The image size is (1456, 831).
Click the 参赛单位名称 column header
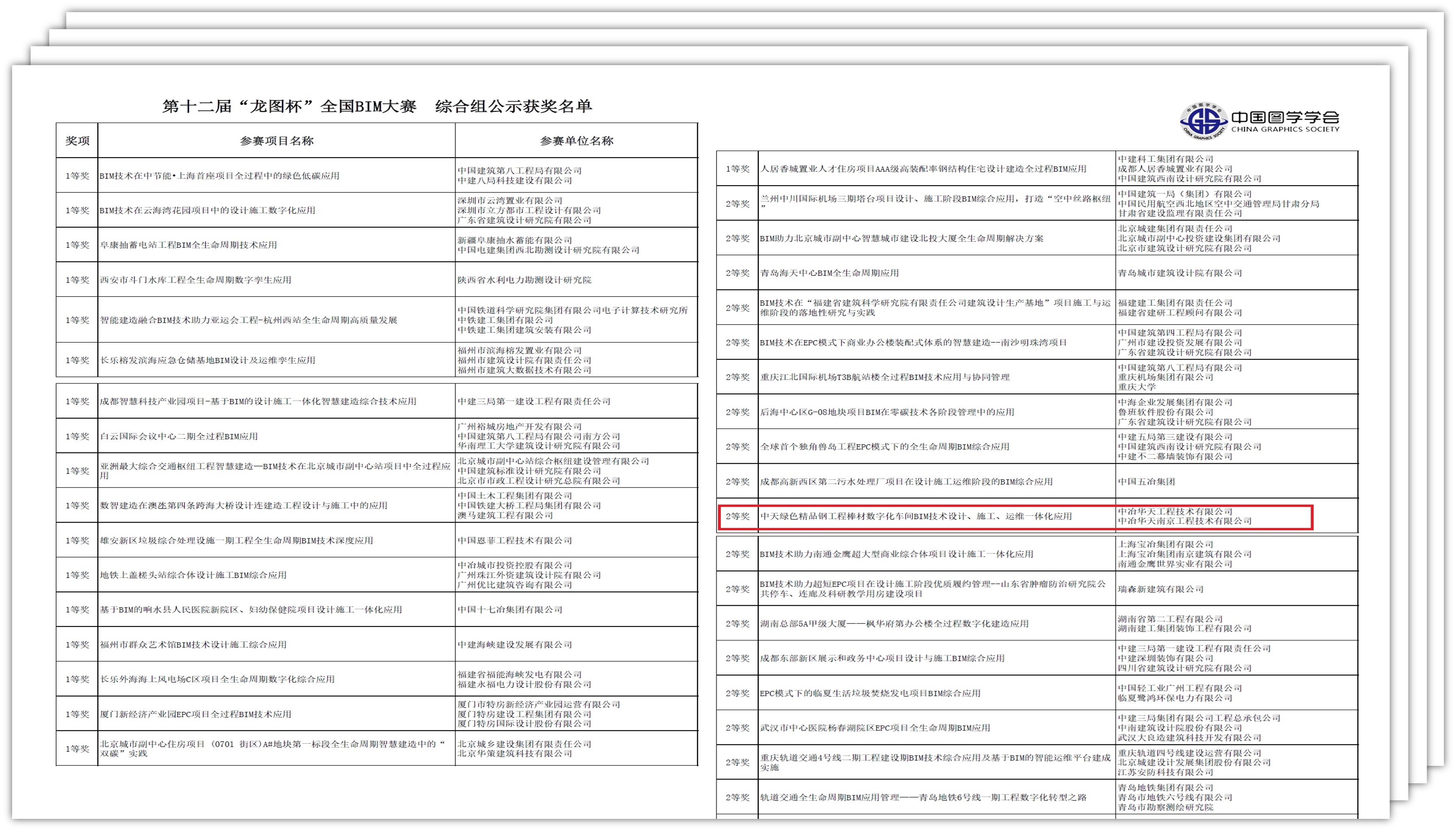click(x=576, y=141)
